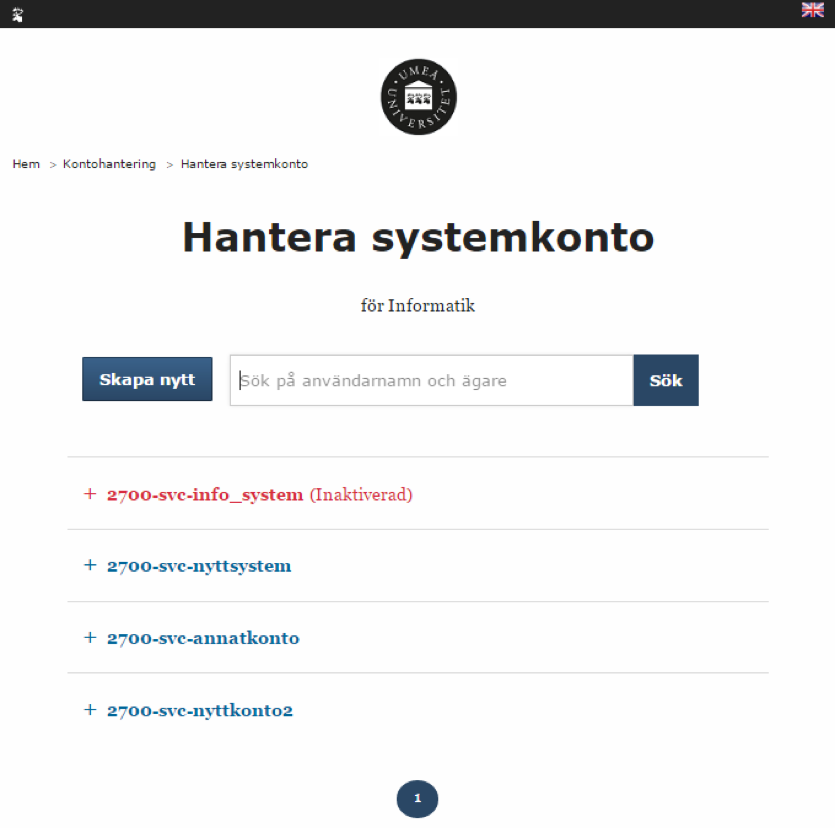This screenshot has width=835, height=828.
Task: Switch language using the UK flag icon
Action: tap(812, 10)
